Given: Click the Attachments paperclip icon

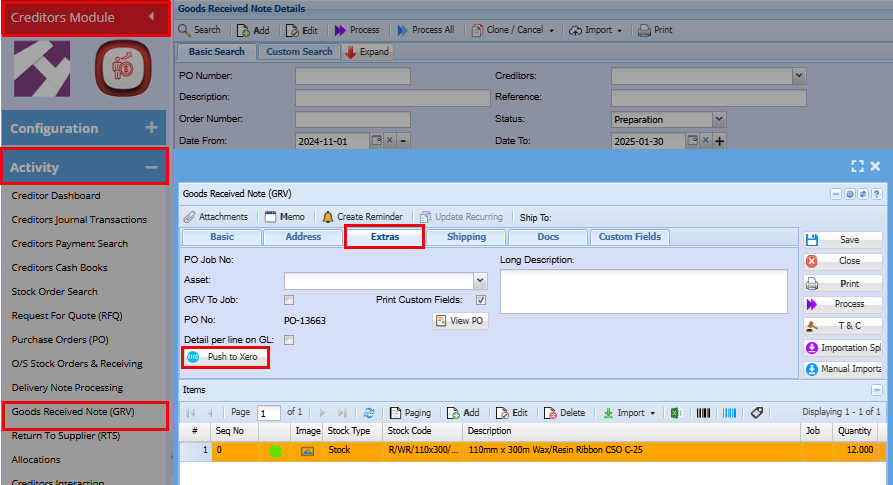Looking at the screenshot, I should click(190, 217).
